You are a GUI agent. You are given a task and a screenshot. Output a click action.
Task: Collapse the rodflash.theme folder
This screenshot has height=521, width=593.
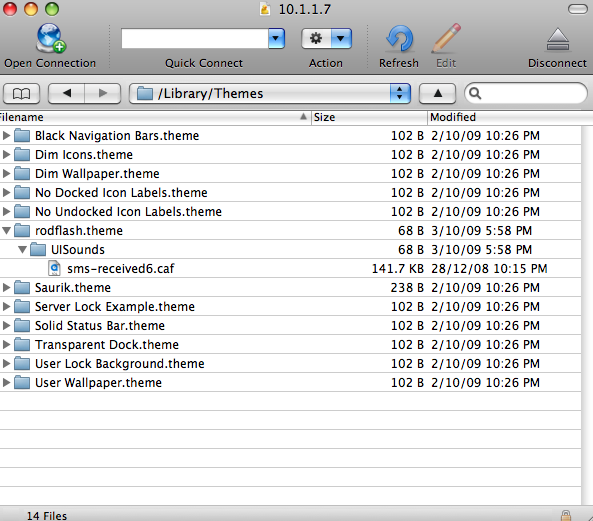[x=6, y=230]
